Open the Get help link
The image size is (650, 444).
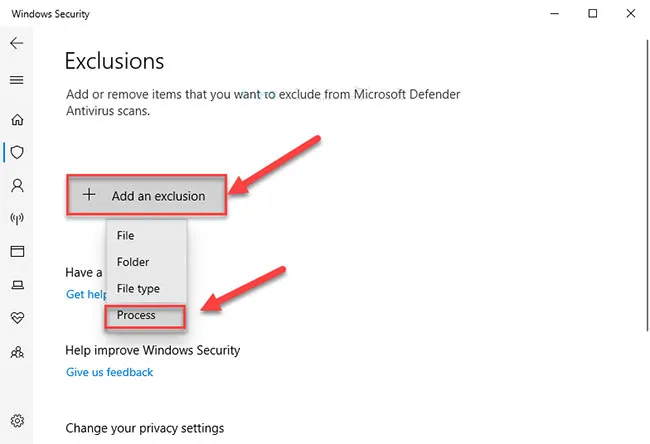pos(84,294)
